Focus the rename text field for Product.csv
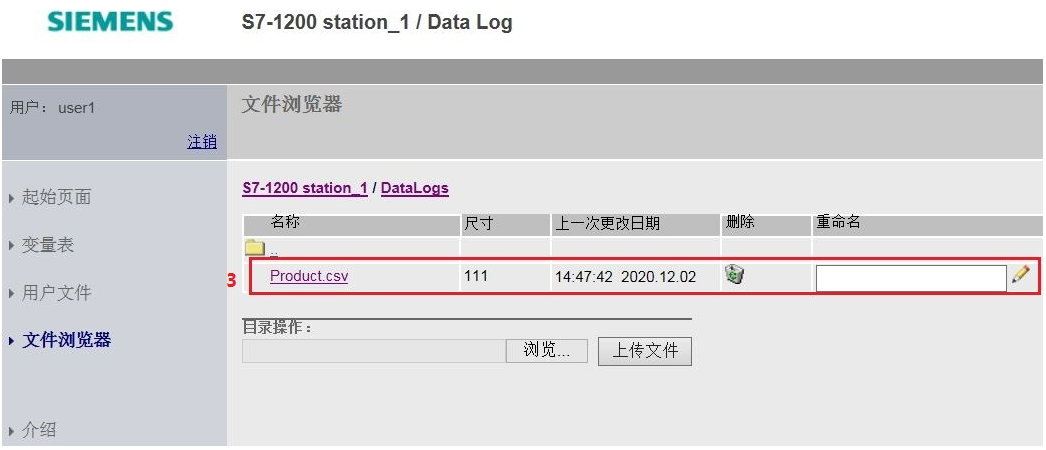 (x=911, y=279)
